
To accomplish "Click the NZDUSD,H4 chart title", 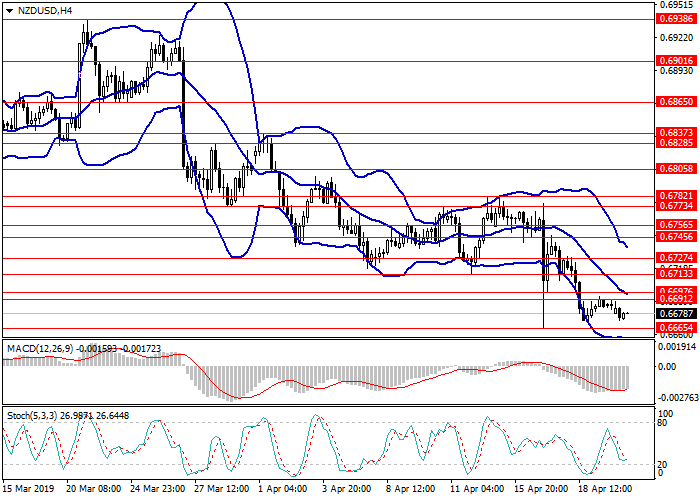I will [x=44, y=10].
